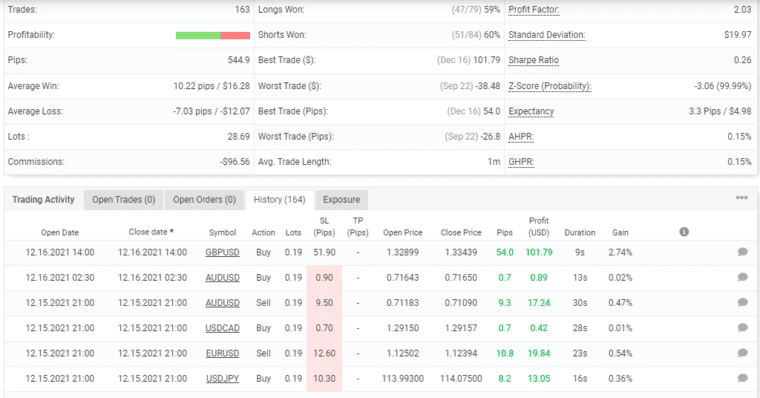
Task: Sort by Close Price column header
Action: (461, 232)
